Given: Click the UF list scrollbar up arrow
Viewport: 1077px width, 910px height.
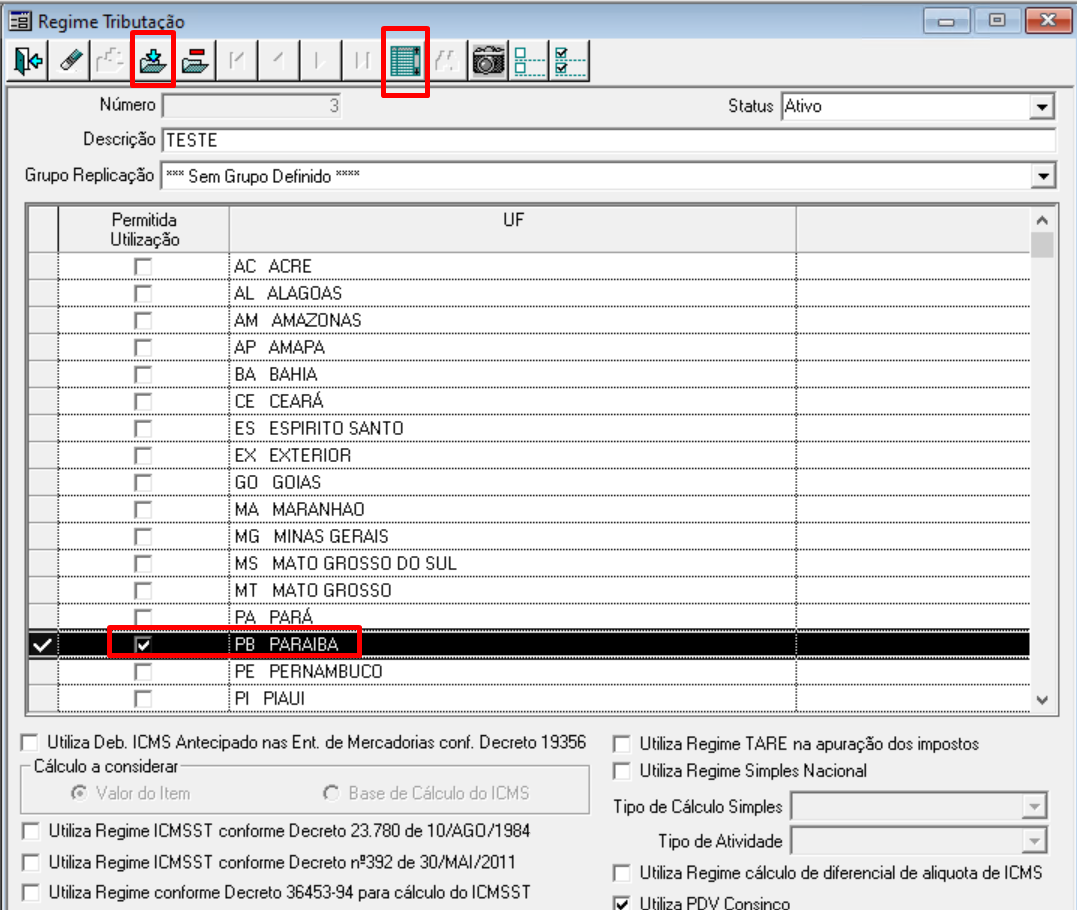Looking at the screenshot, I should [1042, 220].
